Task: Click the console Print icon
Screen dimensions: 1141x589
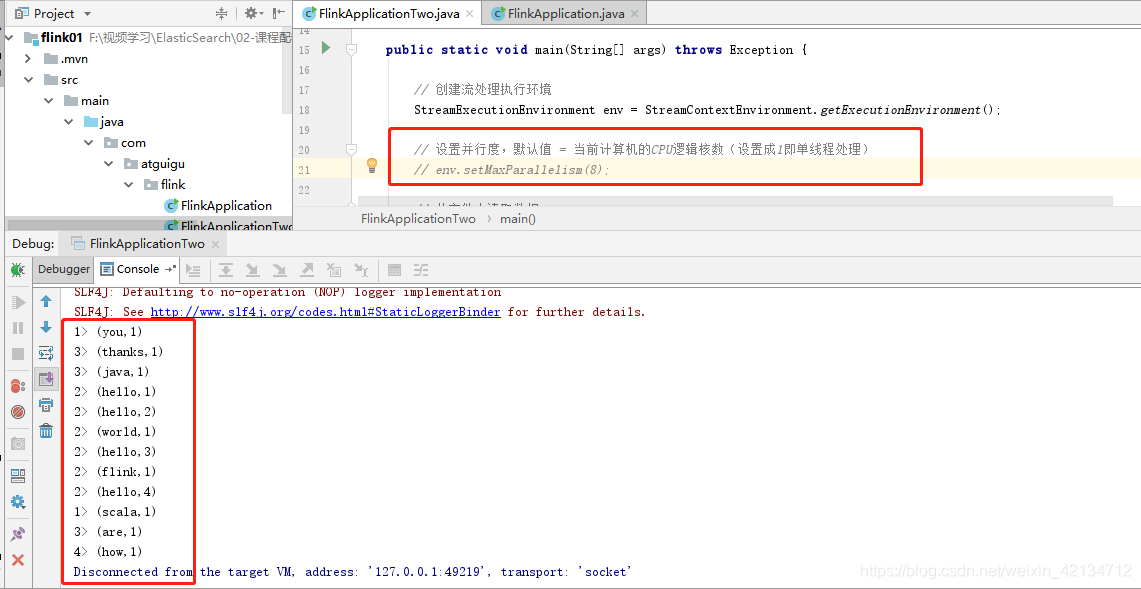Action: (x=47, y=405)
